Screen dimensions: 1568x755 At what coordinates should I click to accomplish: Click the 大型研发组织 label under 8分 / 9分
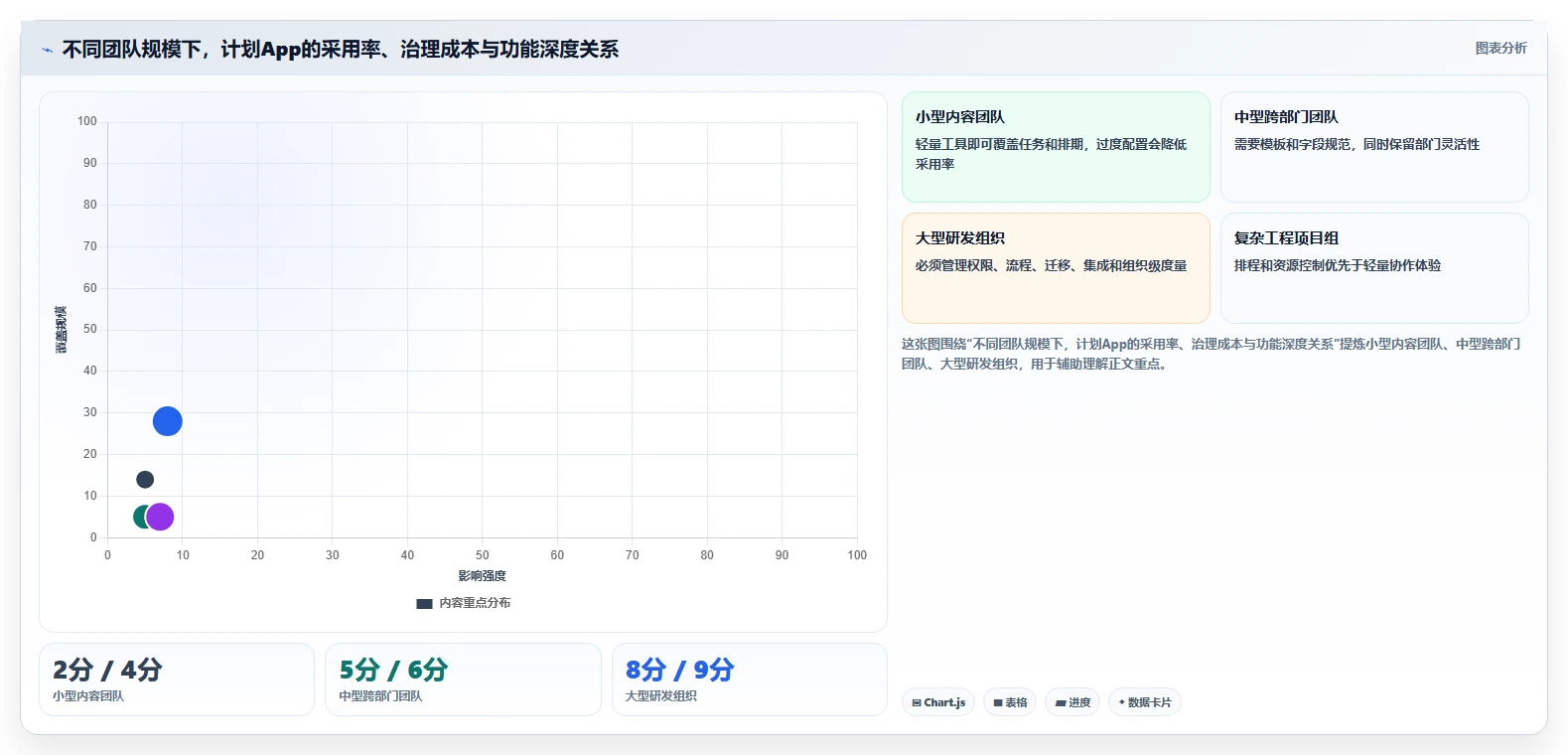coord(660,696)
